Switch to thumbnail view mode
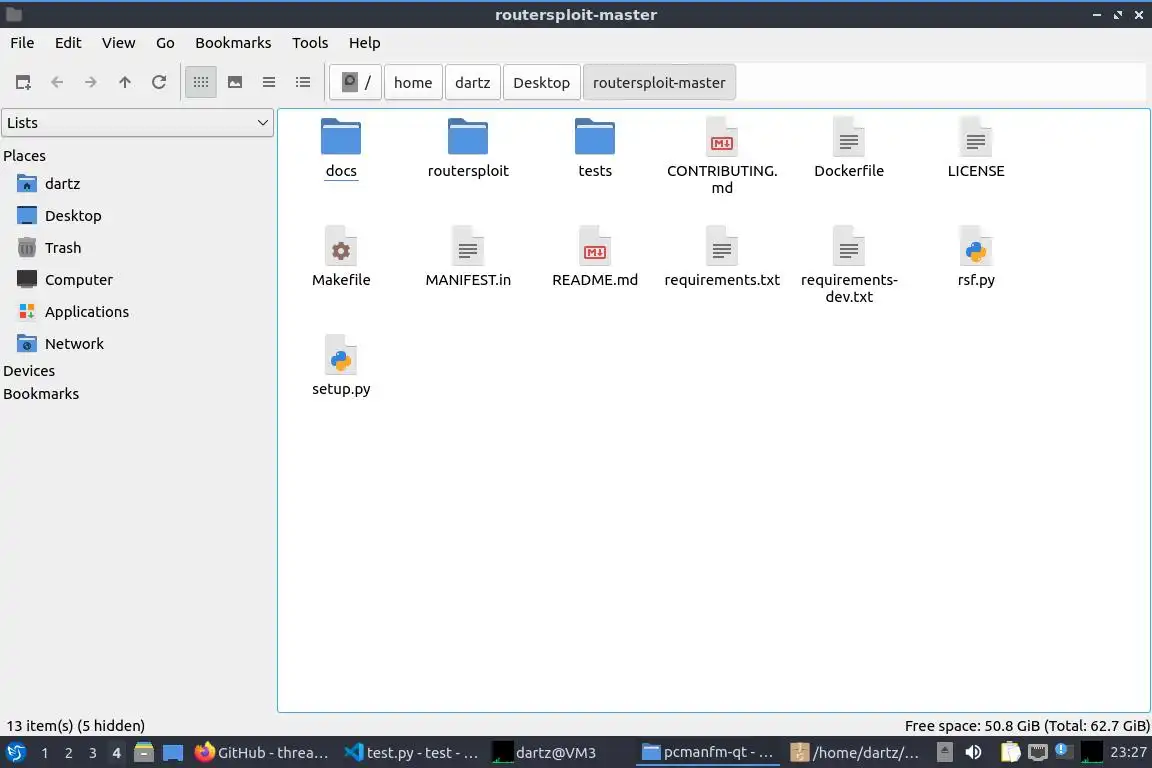Screen dimensions: 1152x768 pyautogui.click(x=235, y=82)
